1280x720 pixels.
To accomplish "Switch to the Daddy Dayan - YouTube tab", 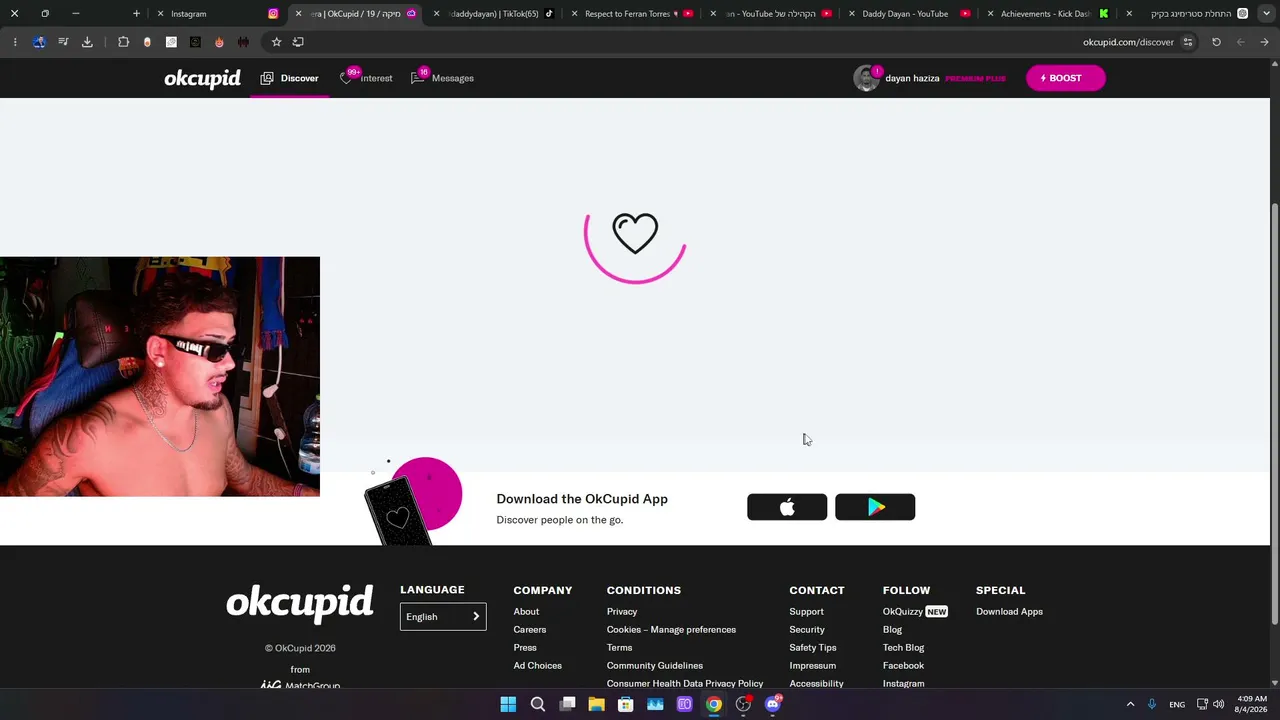I will pos(910,14).
